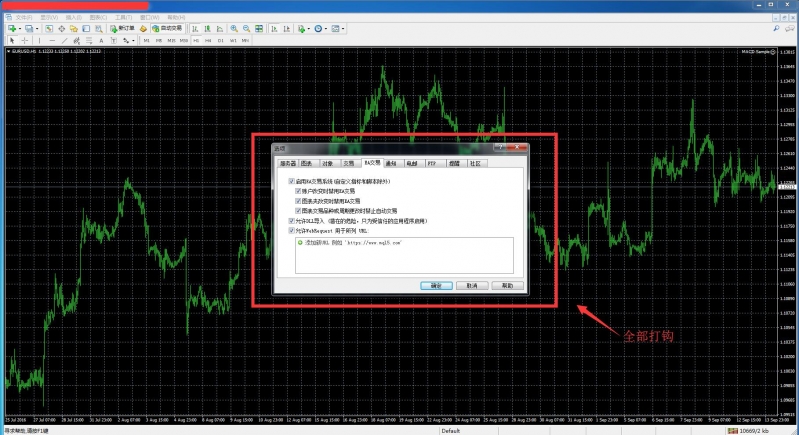Select the crosshair cursor tool

pyautogui.click(x=23, y=41)
